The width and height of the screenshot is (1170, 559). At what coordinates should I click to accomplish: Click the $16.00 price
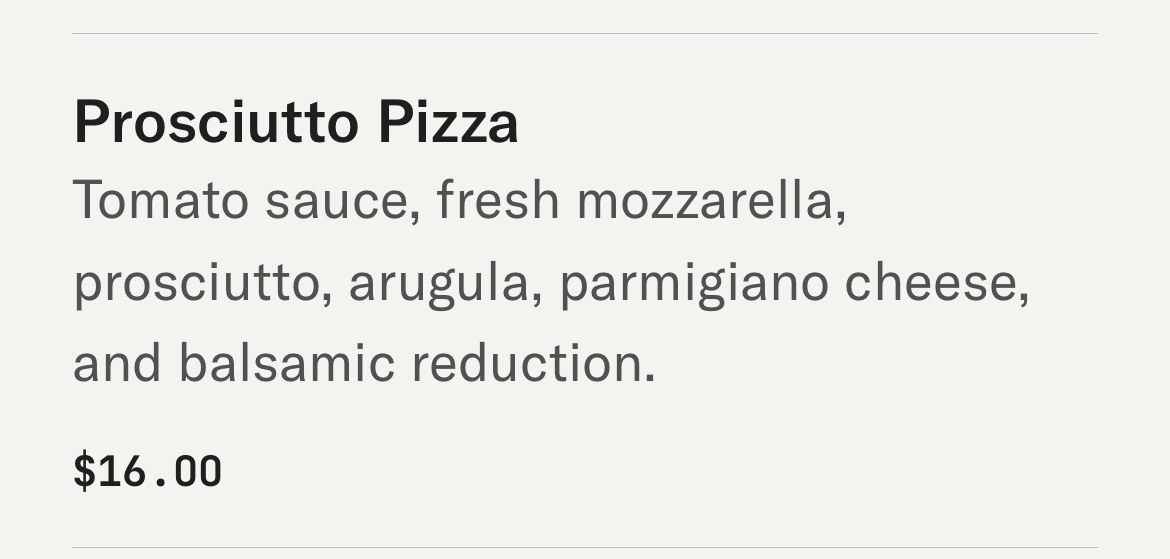coord(148,471)
